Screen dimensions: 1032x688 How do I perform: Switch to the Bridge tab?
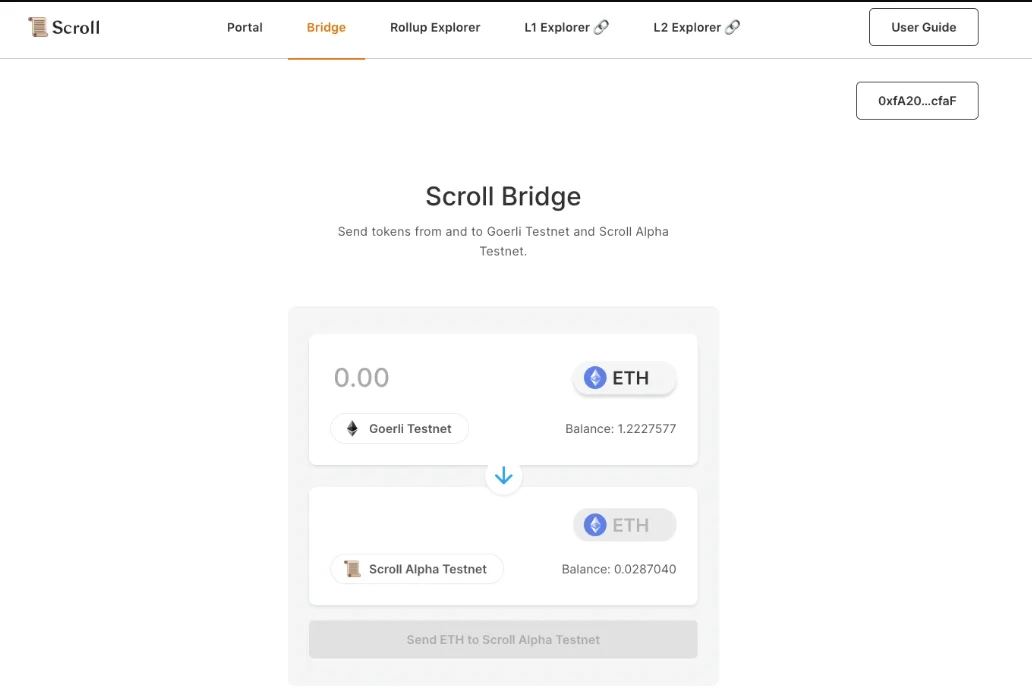pos(326,28)
